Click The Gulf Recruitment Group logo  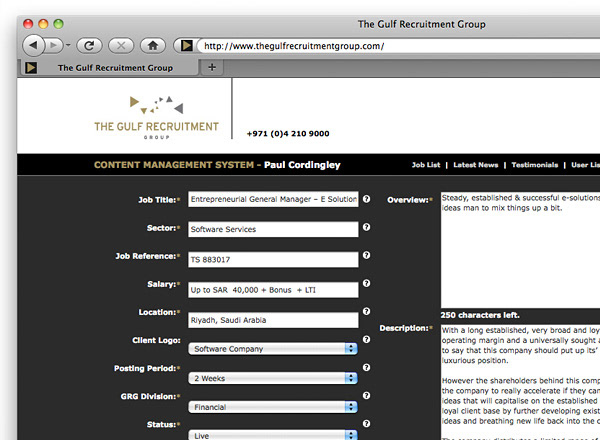coord(157,117)
